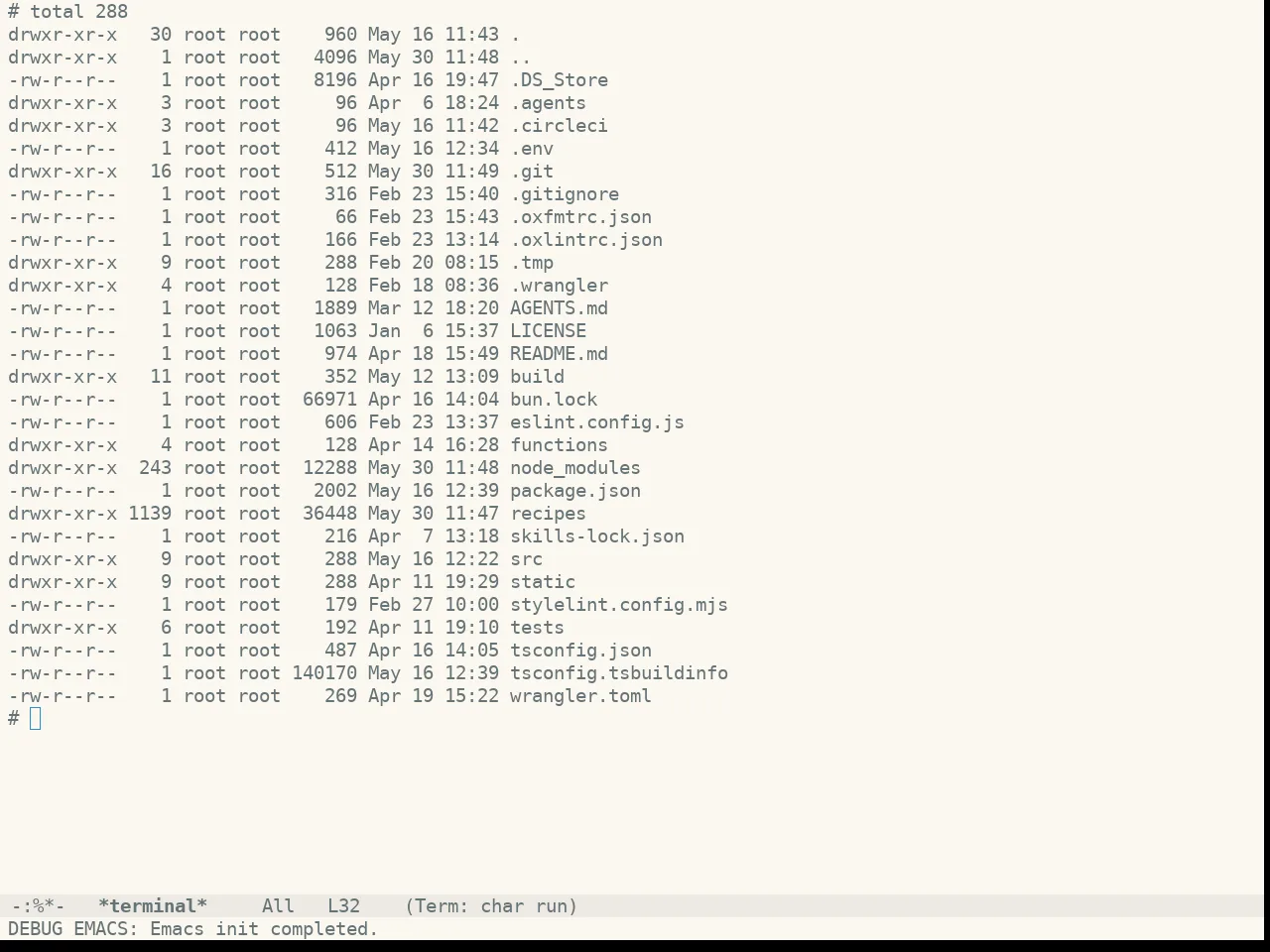Image resolution: width=1270 pixels, height=952 pixels.
Task: Click the 8196 size of .DS_Store
Action: click(x=335, y=80)
